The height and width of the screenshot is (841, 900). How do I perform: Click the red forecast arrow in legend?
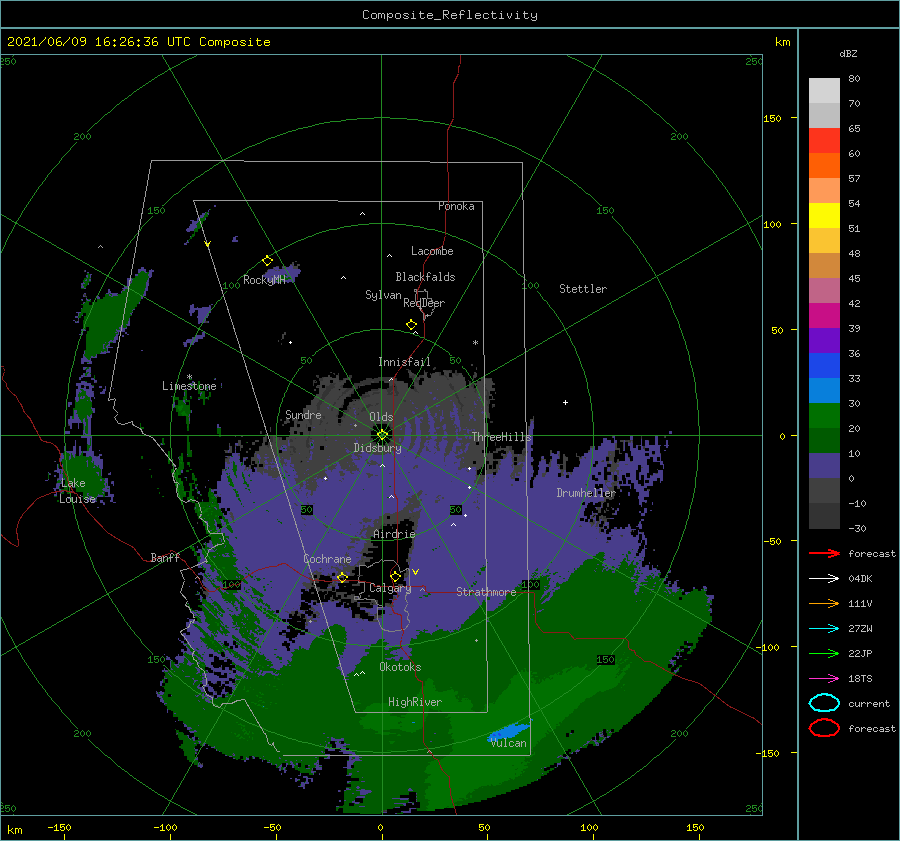[x=824, y=553]
